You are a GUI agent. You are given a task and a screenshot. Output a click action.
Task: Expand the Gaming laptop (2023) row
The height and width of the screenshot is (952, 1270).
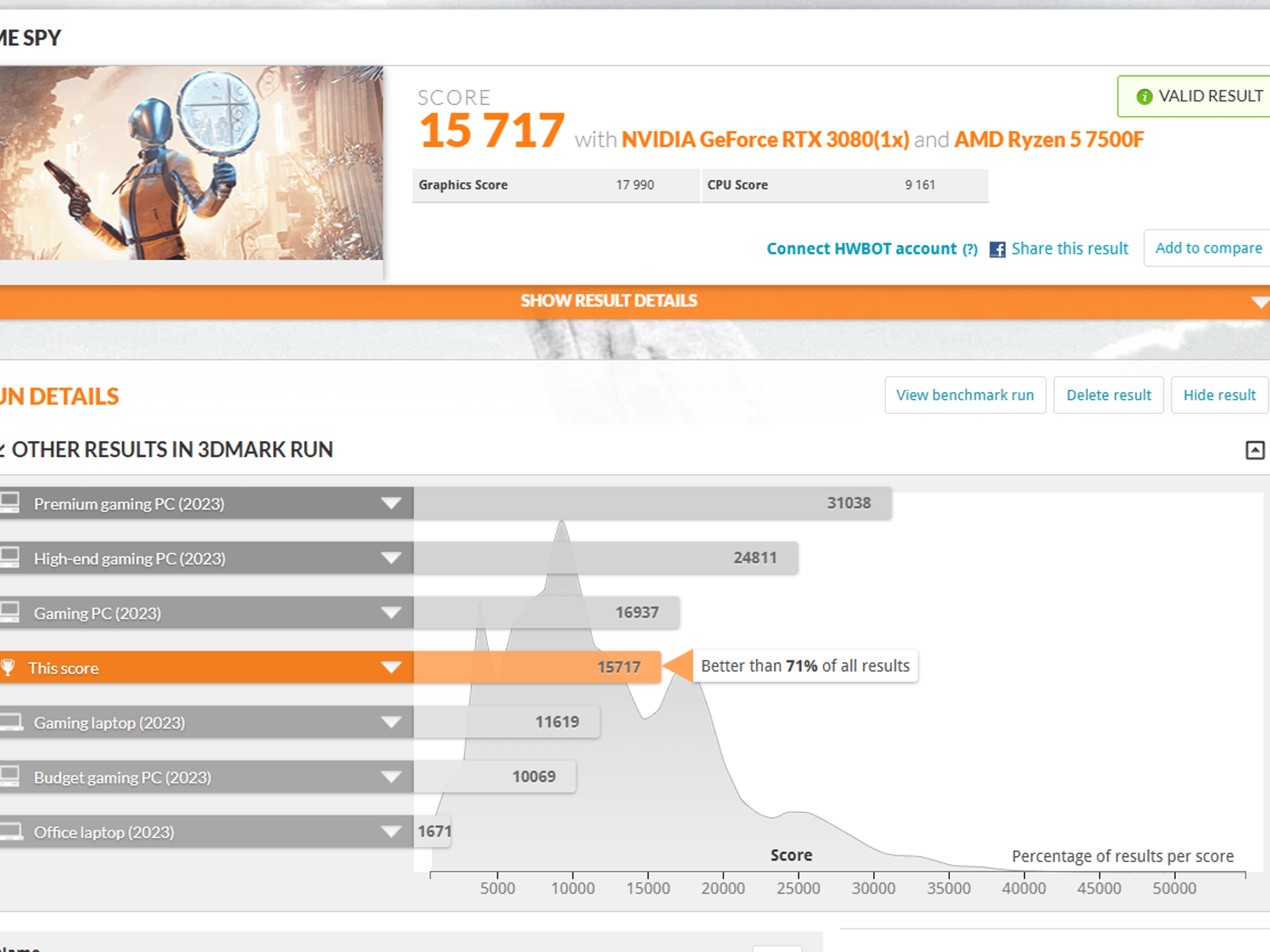(x=391, y=722)
